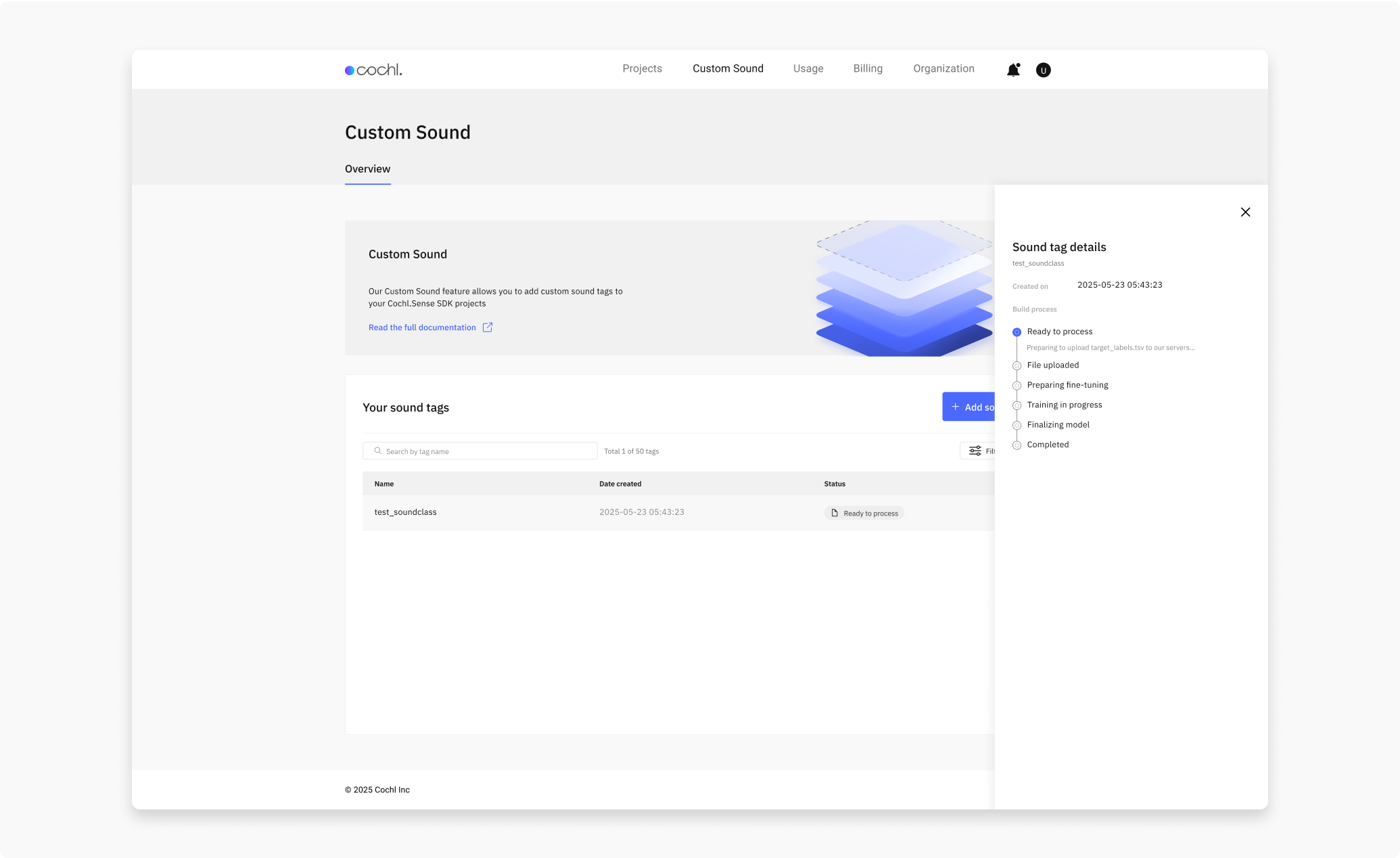Viewport: 1400px width, 858px height.
Task: Click the Add sound tag button
Action: click(x=969, y=407)
